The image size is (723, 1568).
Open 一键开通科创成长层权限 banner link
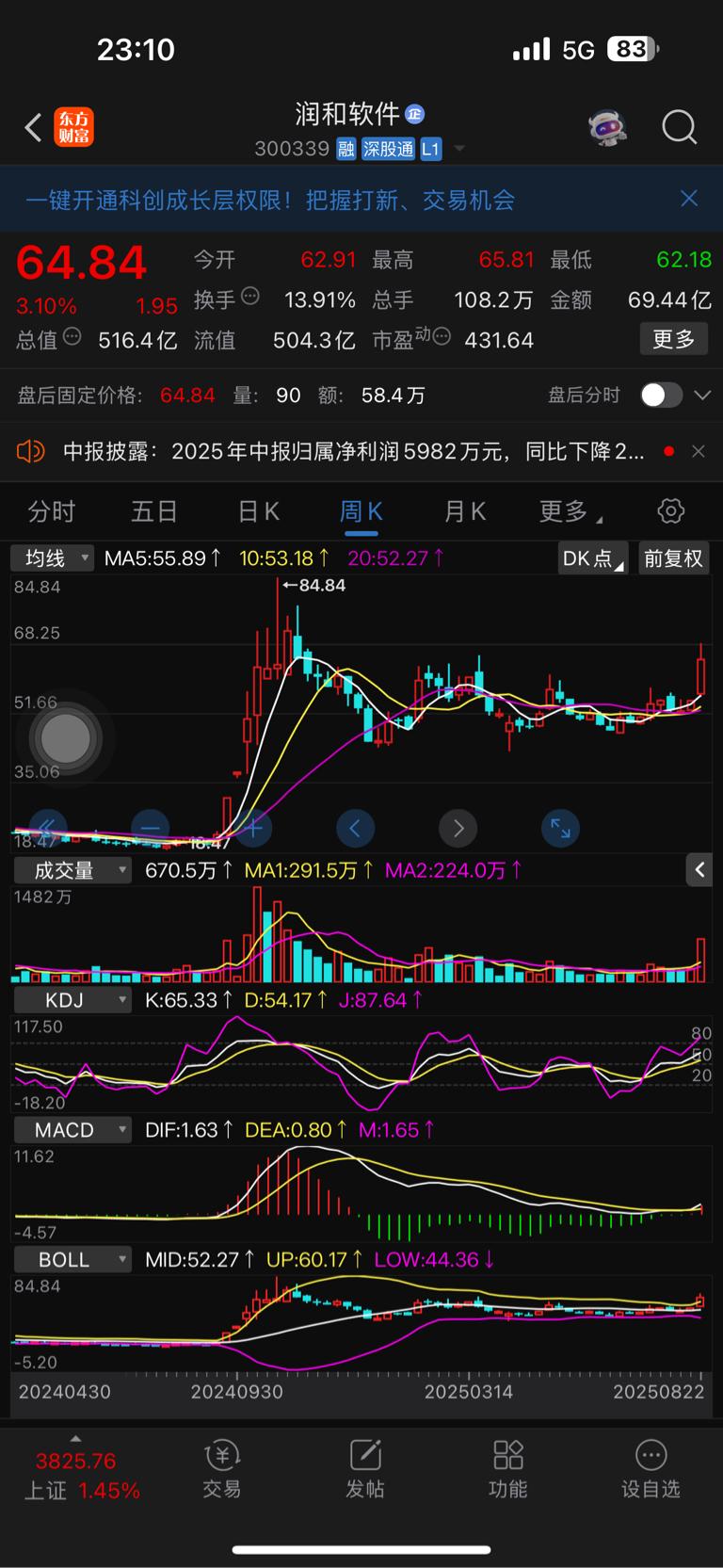[270, 200]
